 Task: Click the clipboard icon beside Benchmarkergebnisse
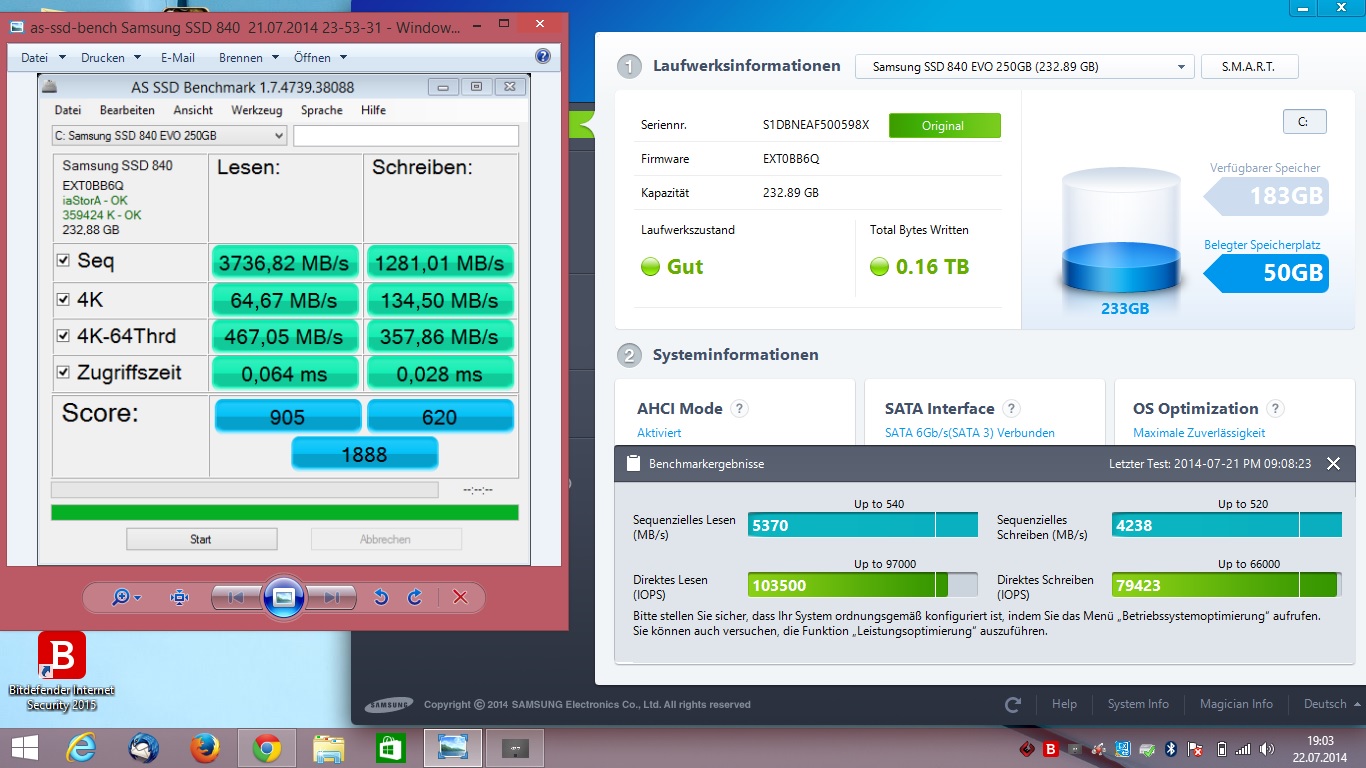click(633, 464)
